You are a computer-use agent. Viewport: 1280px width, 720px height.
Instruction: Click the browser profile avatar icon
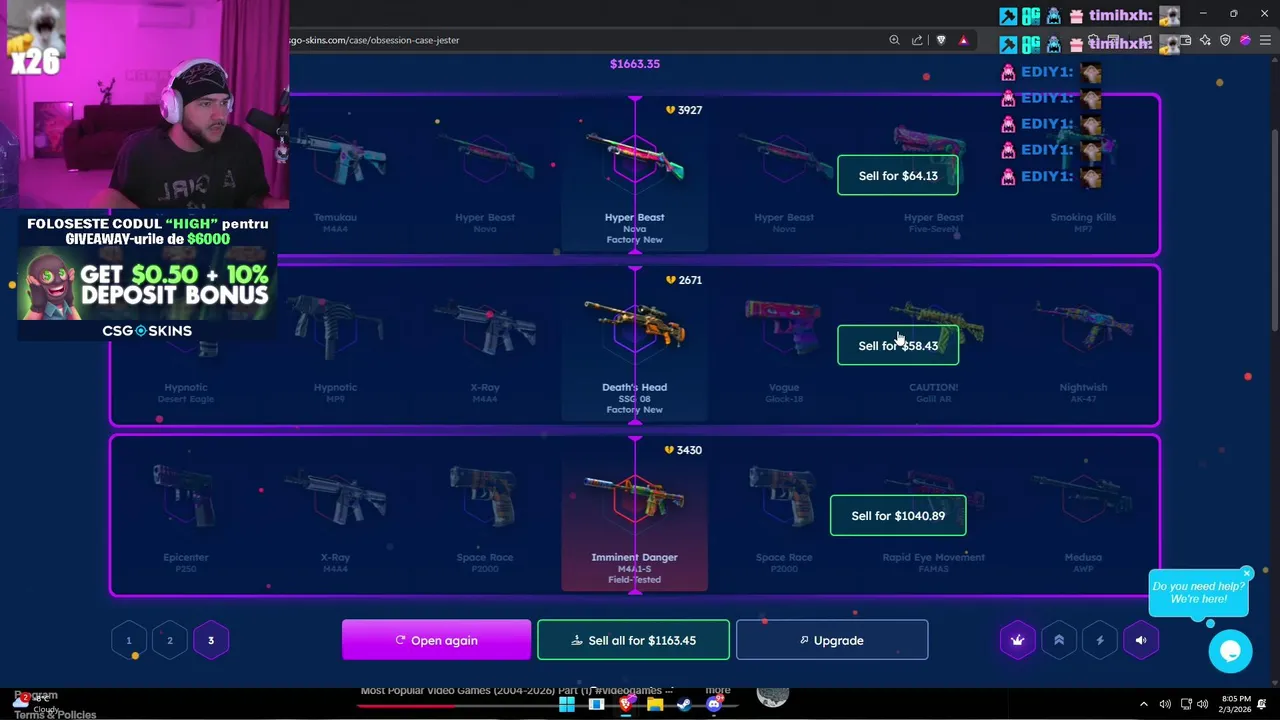[x=1245, y=40]
